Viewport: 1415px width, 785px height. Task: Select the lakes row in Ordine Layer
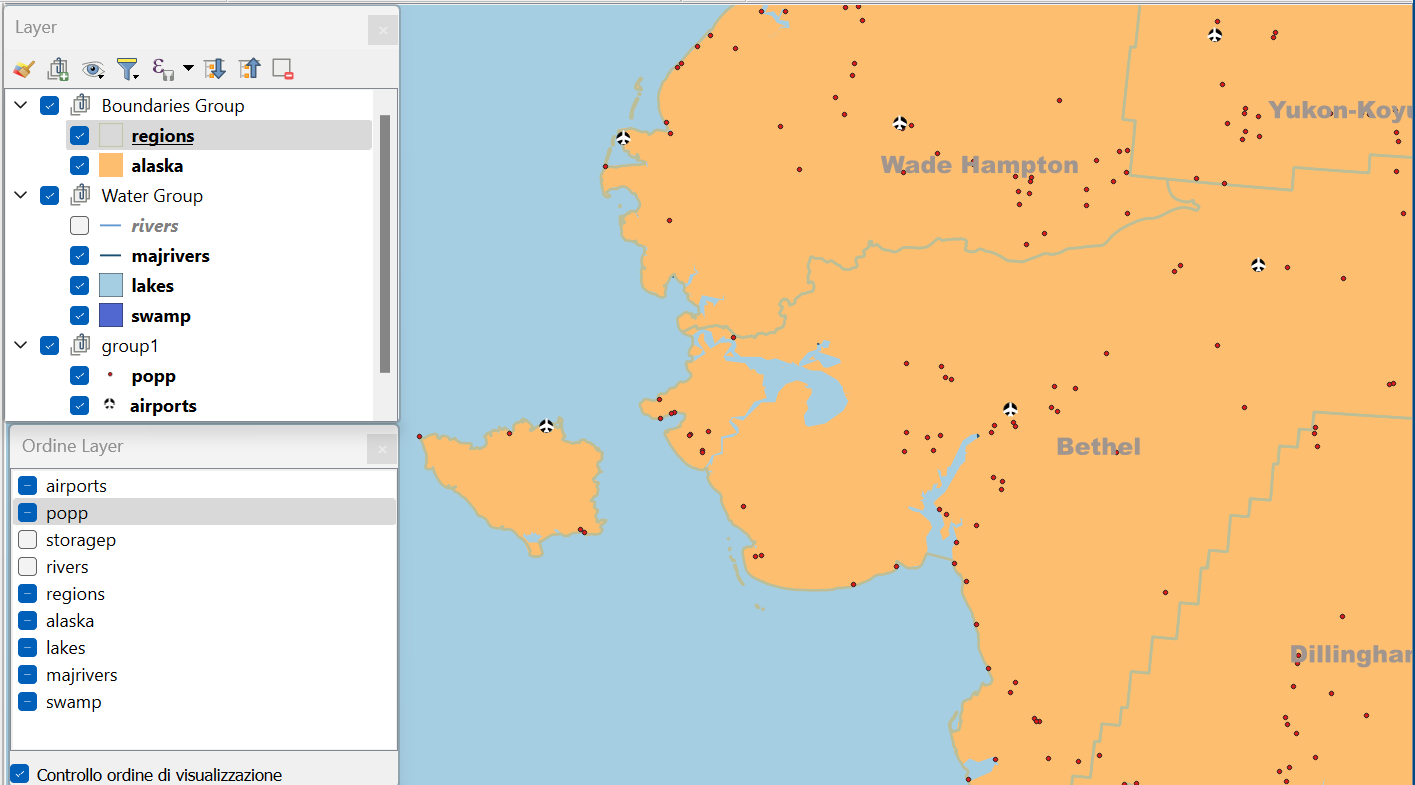204,648
